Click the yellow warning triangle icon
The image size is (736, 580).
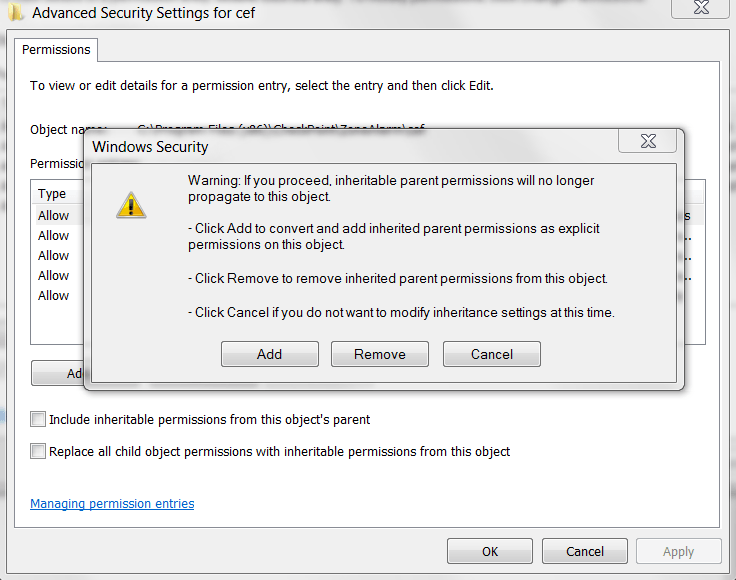click(x=131, y=205)
